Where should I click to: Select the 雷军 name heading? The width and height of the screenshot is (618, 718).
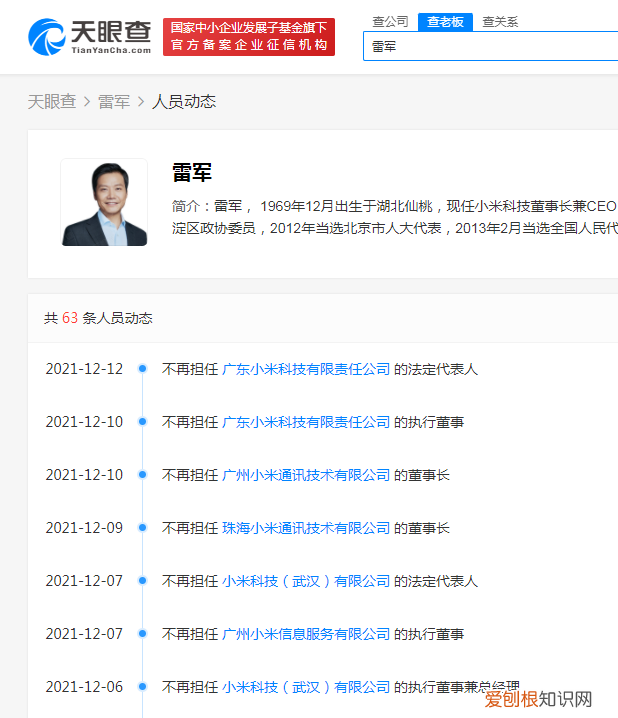click(192, 173)
